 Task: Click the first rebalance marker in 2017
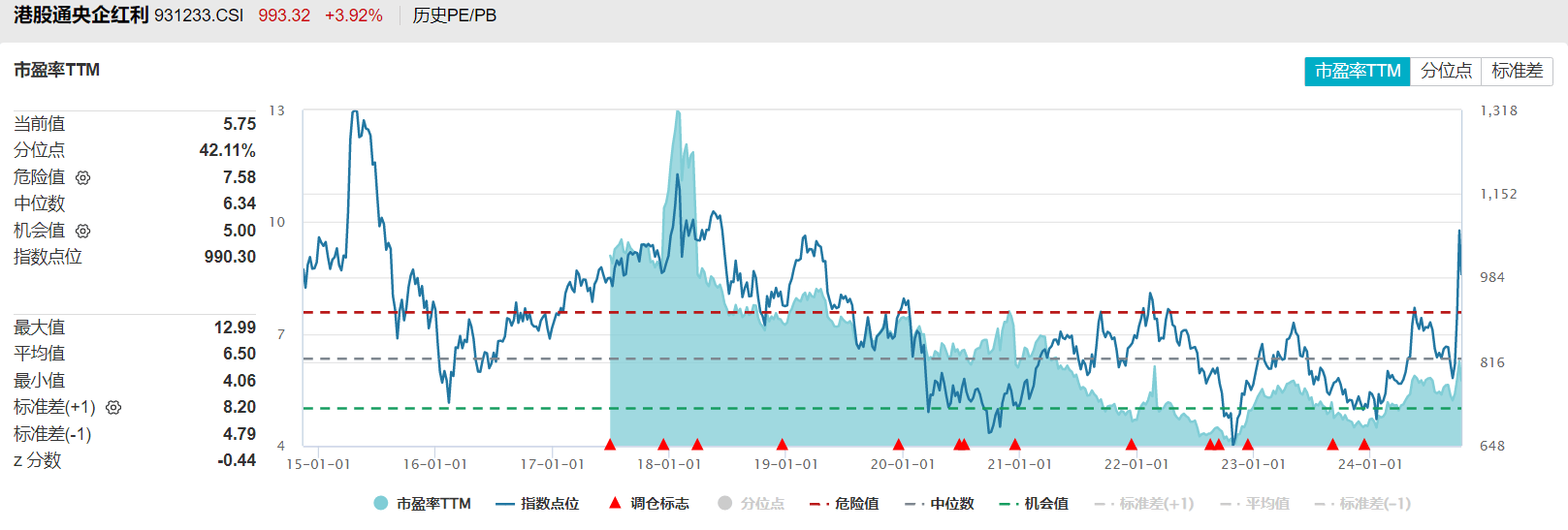610,445
